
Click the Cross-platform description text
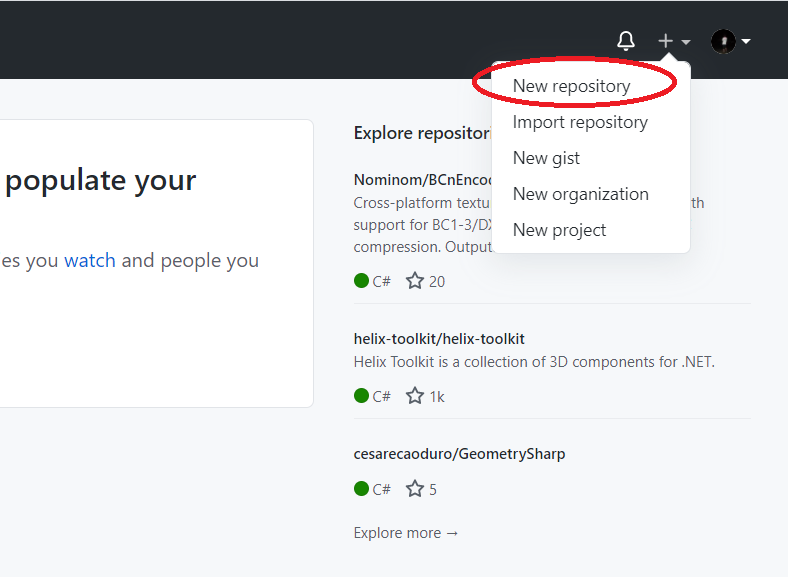423,225
